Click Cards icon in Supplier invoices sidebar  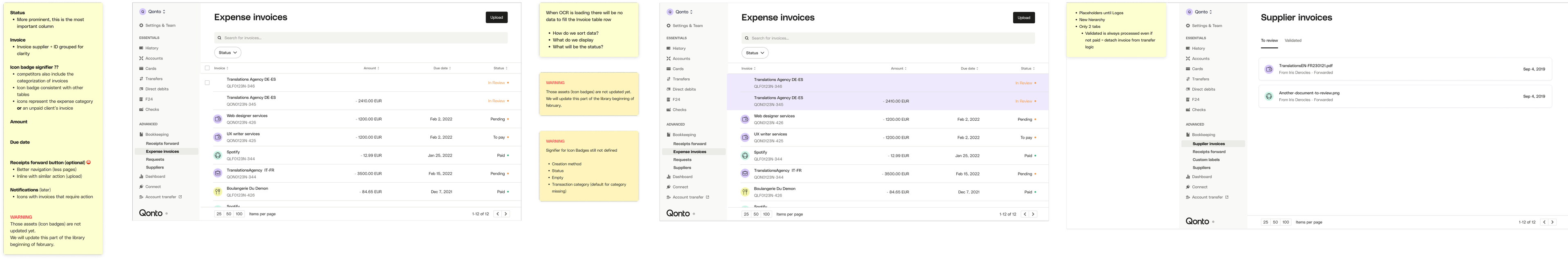[x=1187, y=69]
